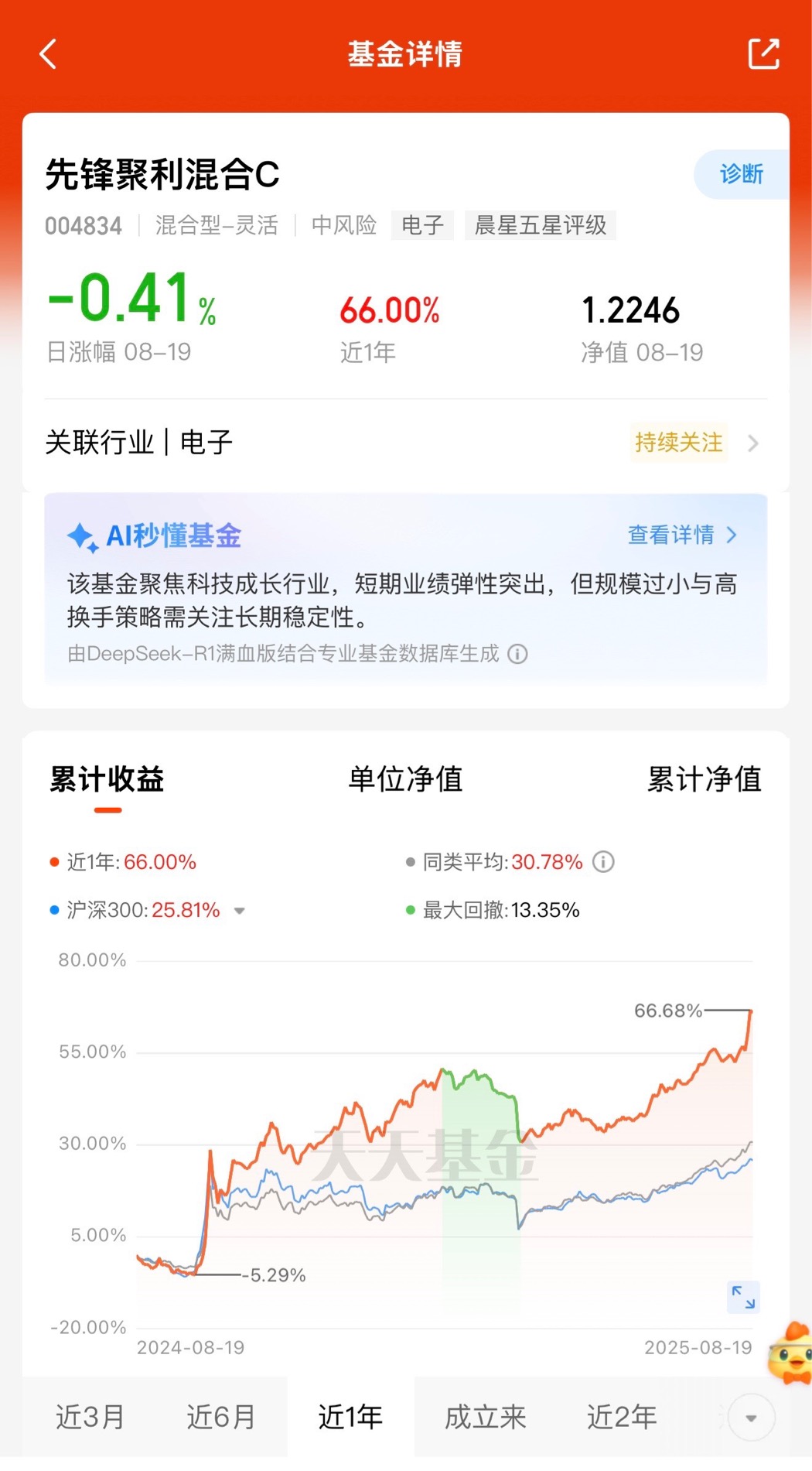Open the 关联行业 电子 row chevron
The width and height of the screenshot is (812, 1471).
coord(753,443)
